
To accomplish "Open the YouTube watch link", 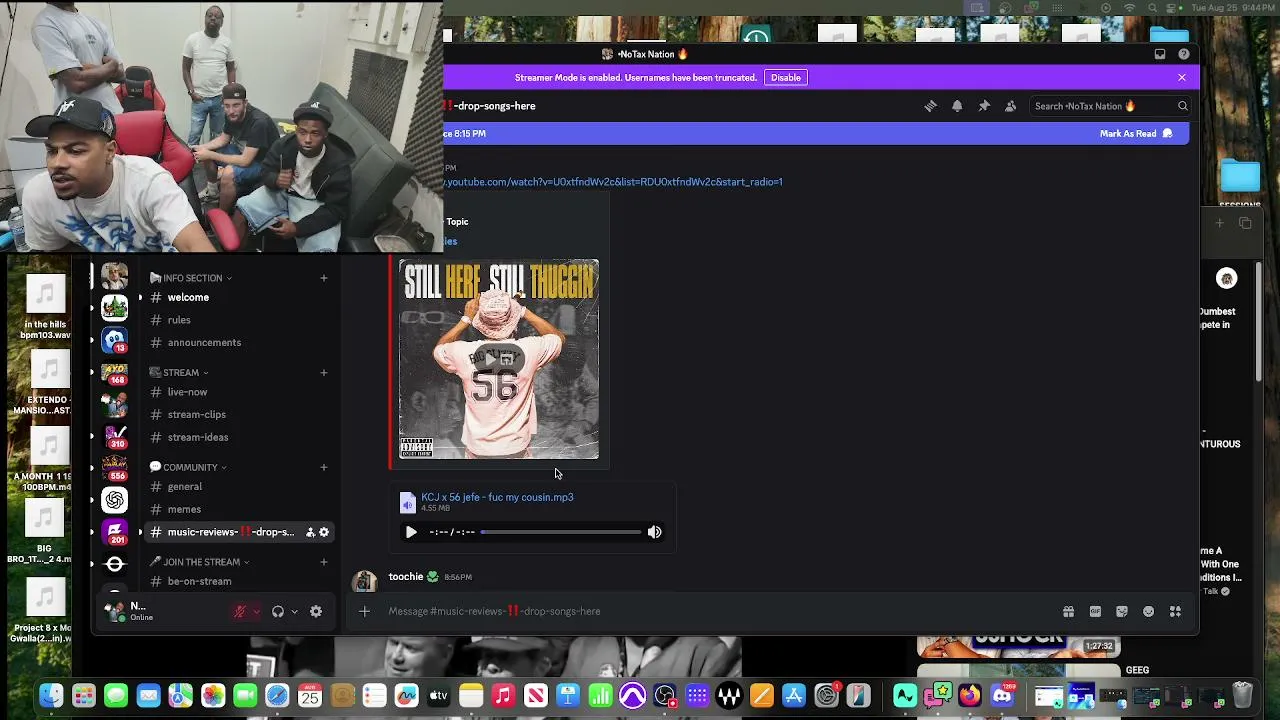I will pyautogui.click(x=613, y=182).
